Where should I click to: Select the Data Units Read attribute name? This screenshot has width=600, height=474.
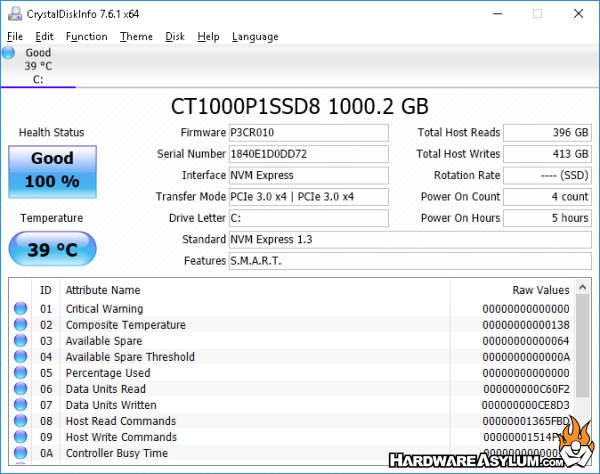pyautogui.click(x=106, y=389)
